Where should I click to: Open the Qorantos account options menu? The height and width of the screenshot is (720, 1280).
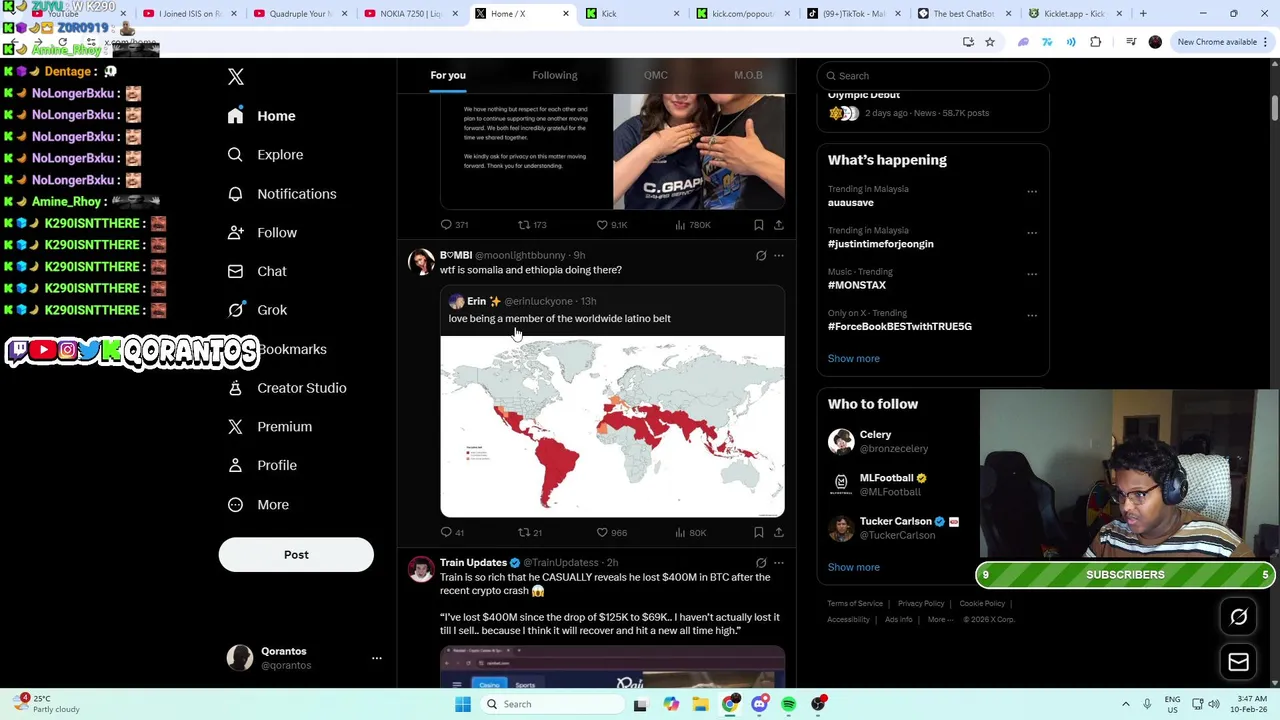point(377,658)
